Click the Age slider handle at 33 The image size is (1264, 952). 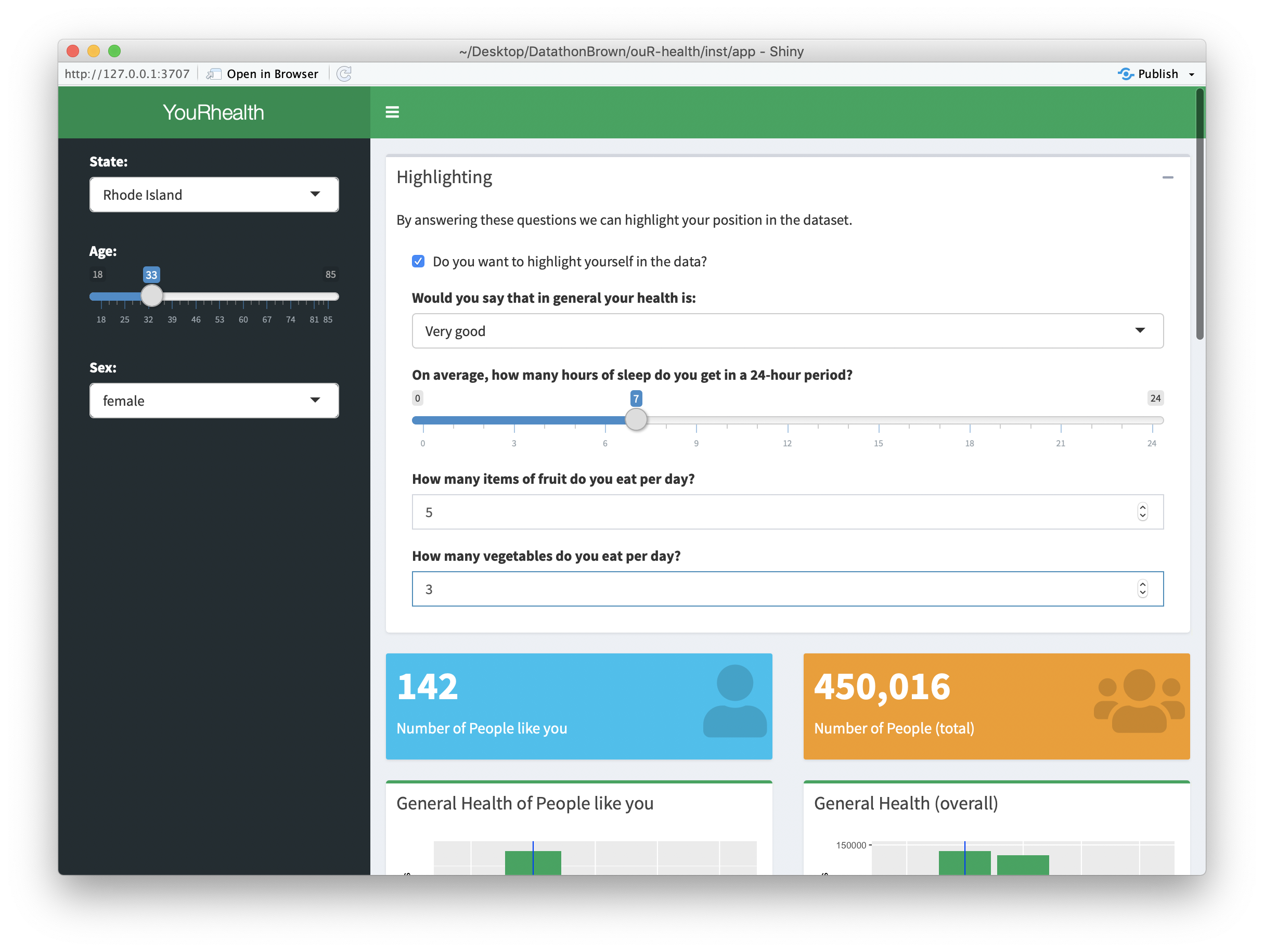pyautogui.click(x=151, y=296)
